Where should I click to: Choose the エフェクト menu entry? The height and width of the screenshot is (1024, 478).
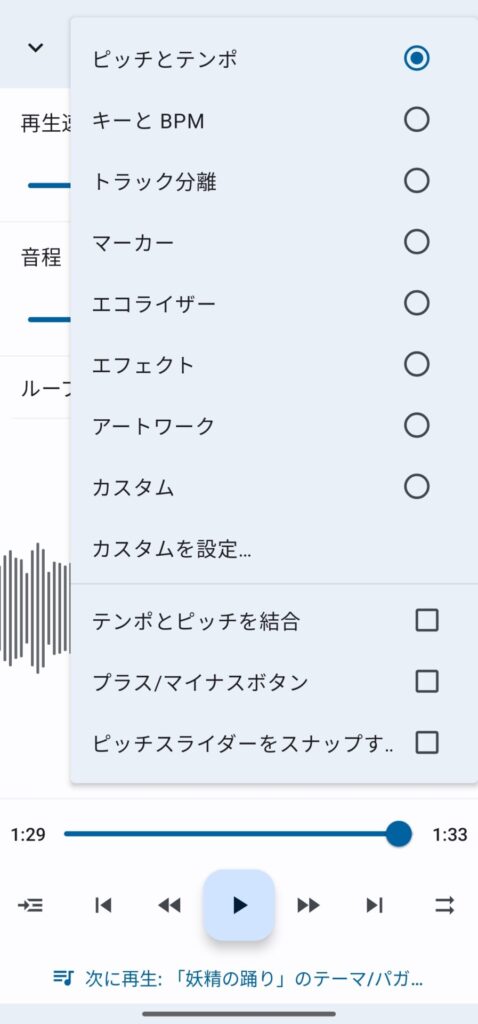point(274,364)
